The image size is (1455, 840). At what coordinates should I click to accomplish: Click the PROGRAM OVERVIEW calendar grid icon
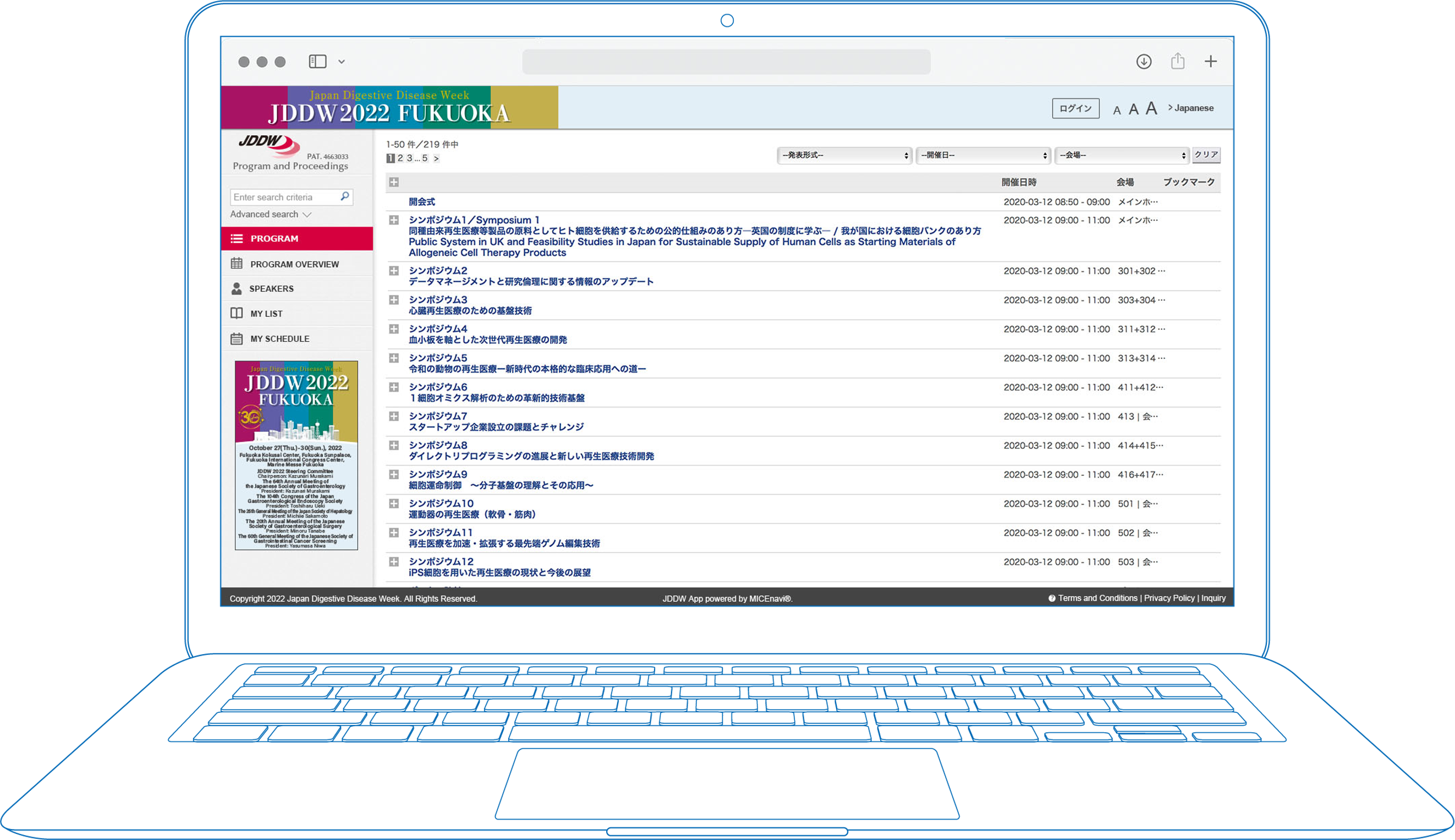pyautogui.click(x=237, y=263)
